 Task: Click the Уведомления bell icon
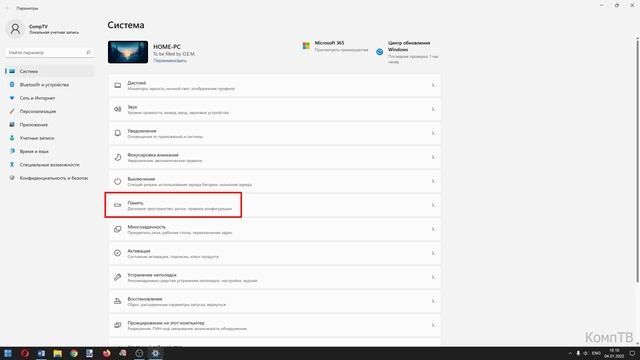click(118, 133)
